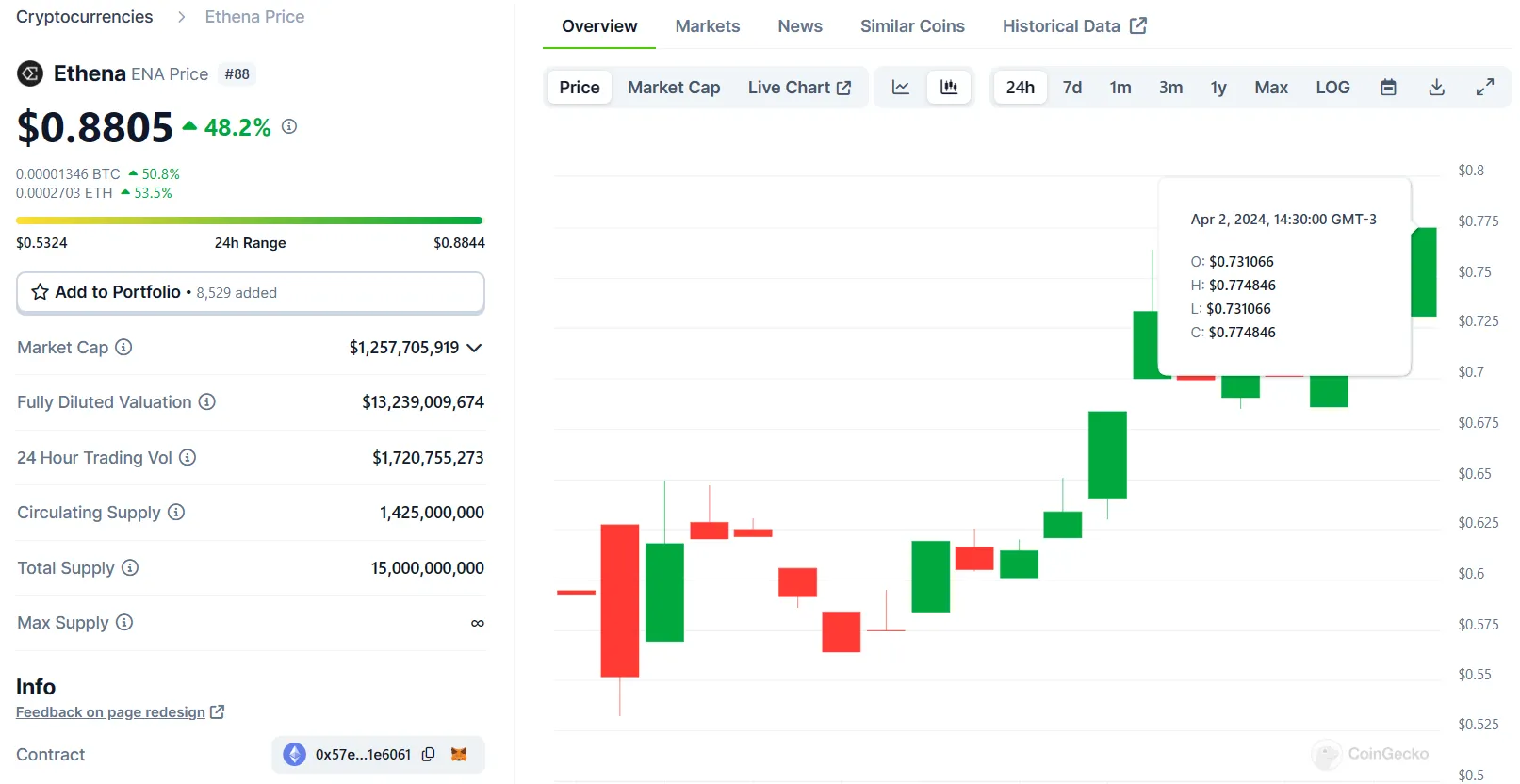
Task: Expand the Market Cap dropdown chevron
Action: click(474, 348)
